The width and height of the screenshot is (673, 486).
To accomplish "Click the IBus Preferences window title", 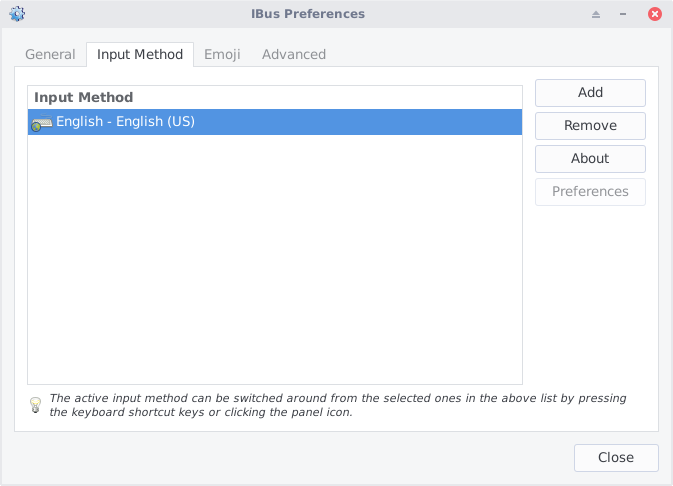I will tap(308, 14).
